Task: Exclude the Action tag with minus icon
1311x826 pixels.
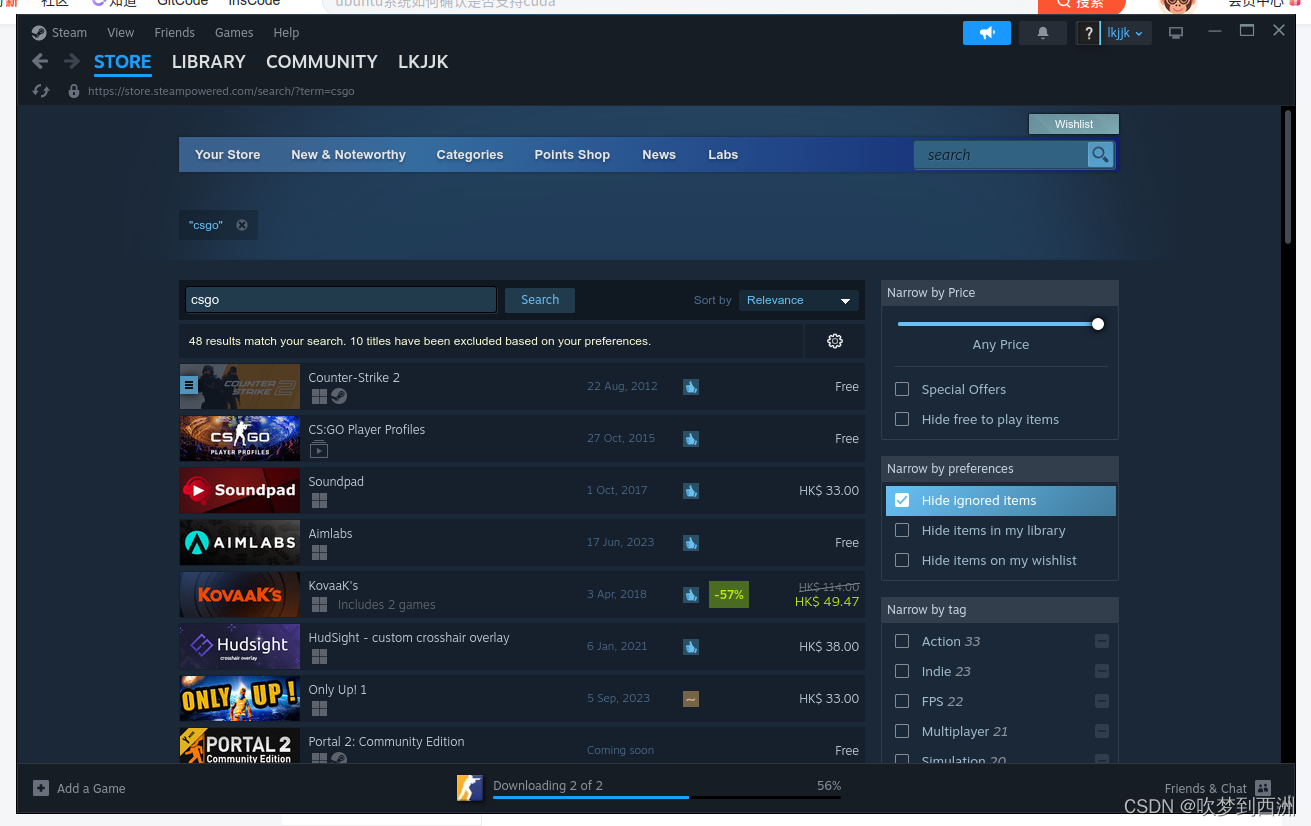Action: tap(1102, 641)
